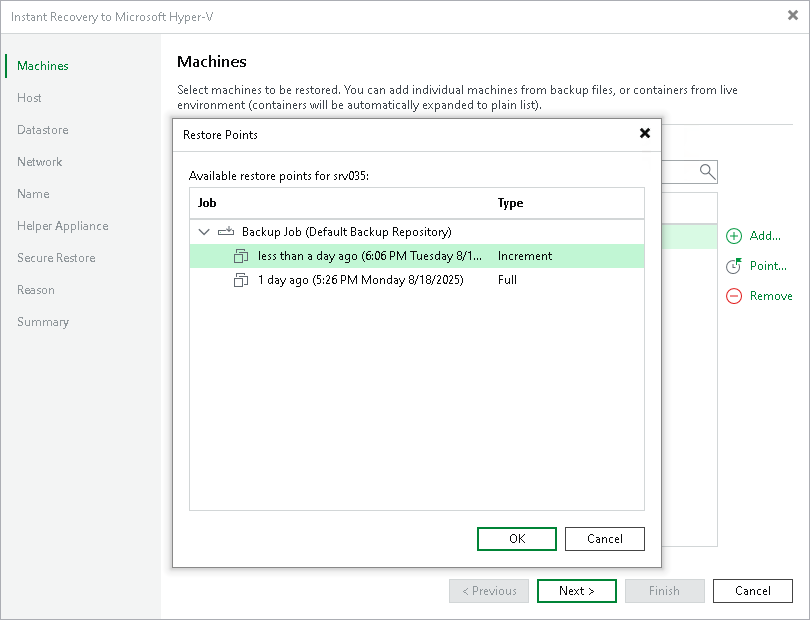Click the Next button to proceed
This screenshot has height=620, width=810.
[x=576, y=590]
